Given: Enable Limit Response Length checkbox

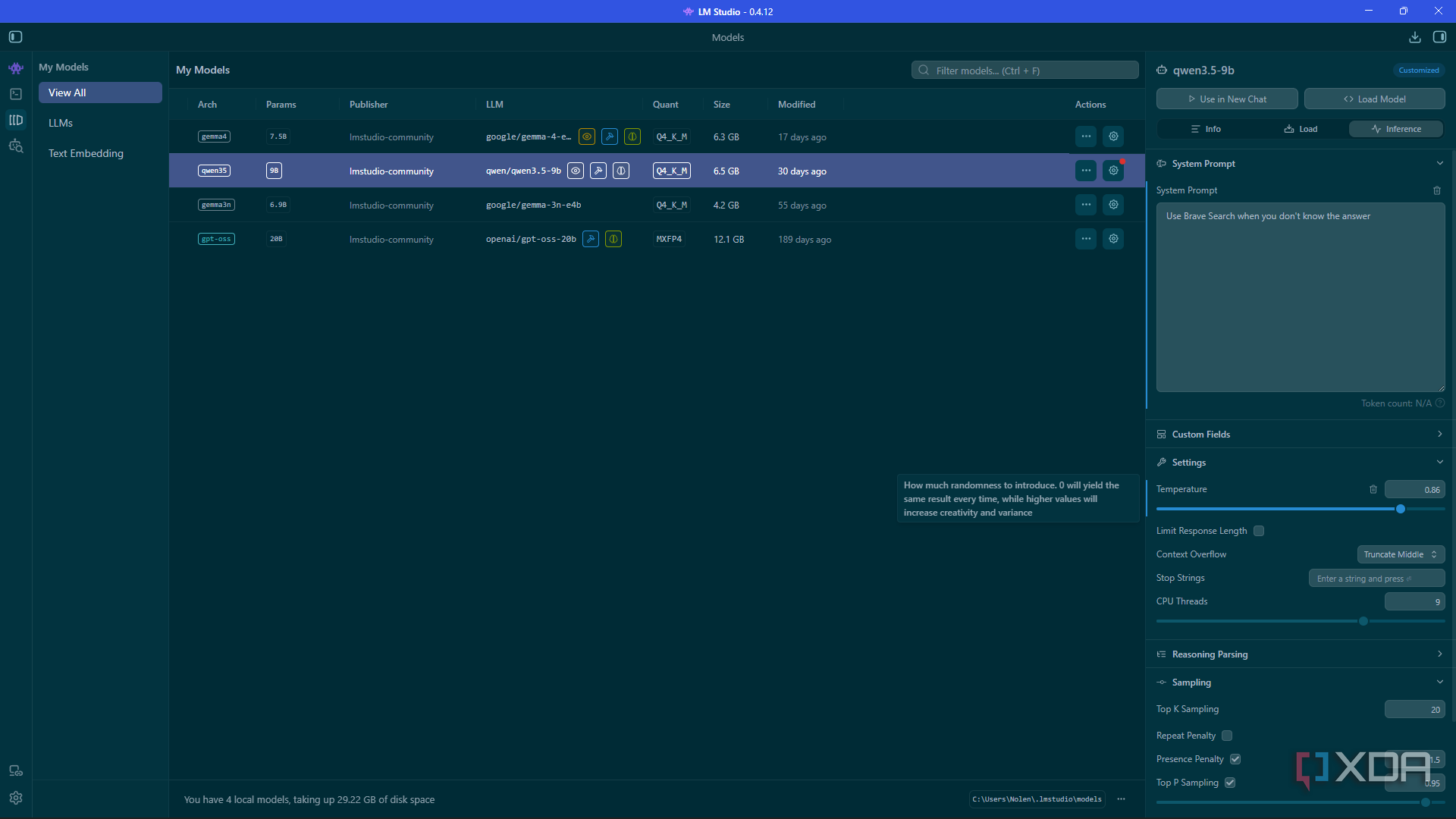Looking at the screenshot, I should click(1259, 531).
